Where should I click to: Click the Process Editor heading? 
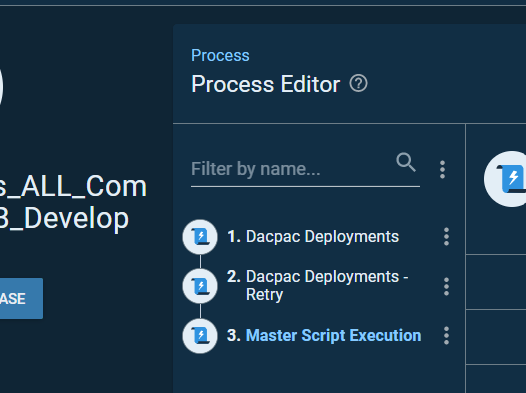pos(266,84)
